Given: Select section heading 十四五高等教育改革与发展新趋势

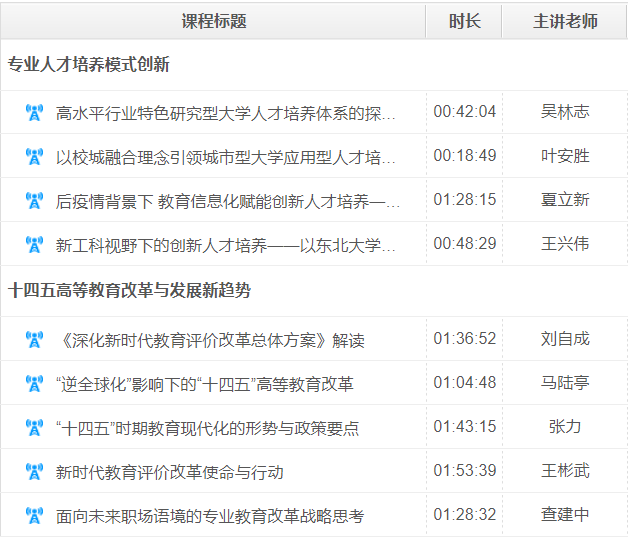Looking at the screenshot, I should [129, 291].
